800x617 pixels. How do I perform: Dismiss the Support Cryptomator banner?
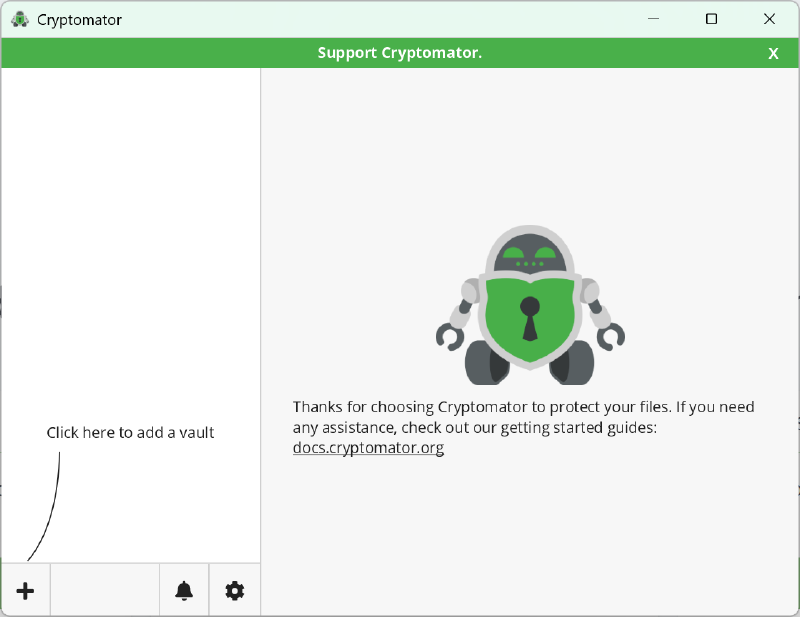coord(773,53)
